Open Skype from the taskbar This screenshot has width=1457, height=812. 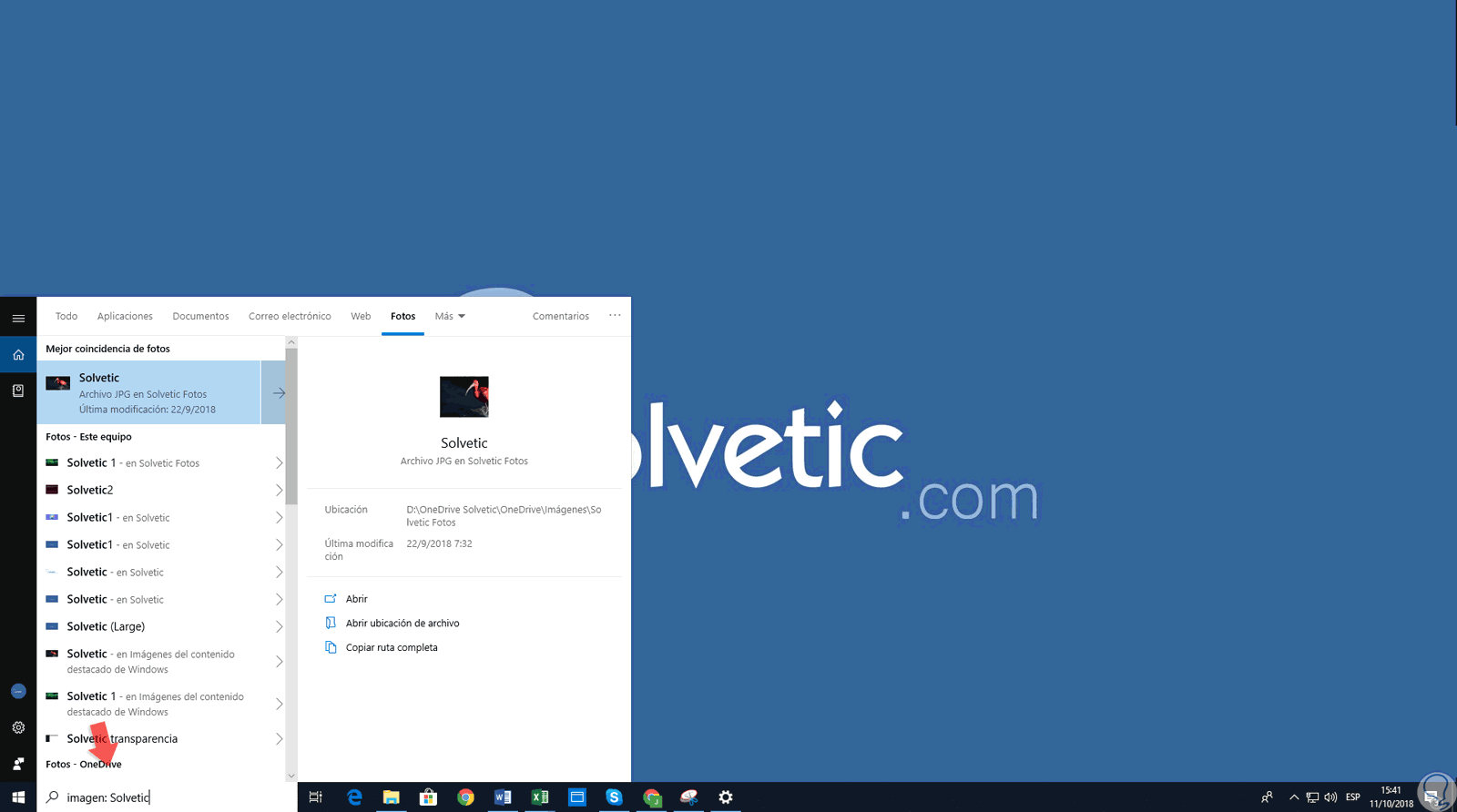click(x=615, y=797)
